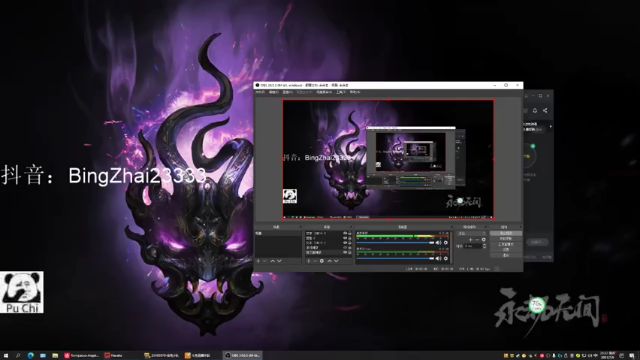Open taskbar search magnifier
Viewport: 640px width, 360px height.
click(18, 356)
